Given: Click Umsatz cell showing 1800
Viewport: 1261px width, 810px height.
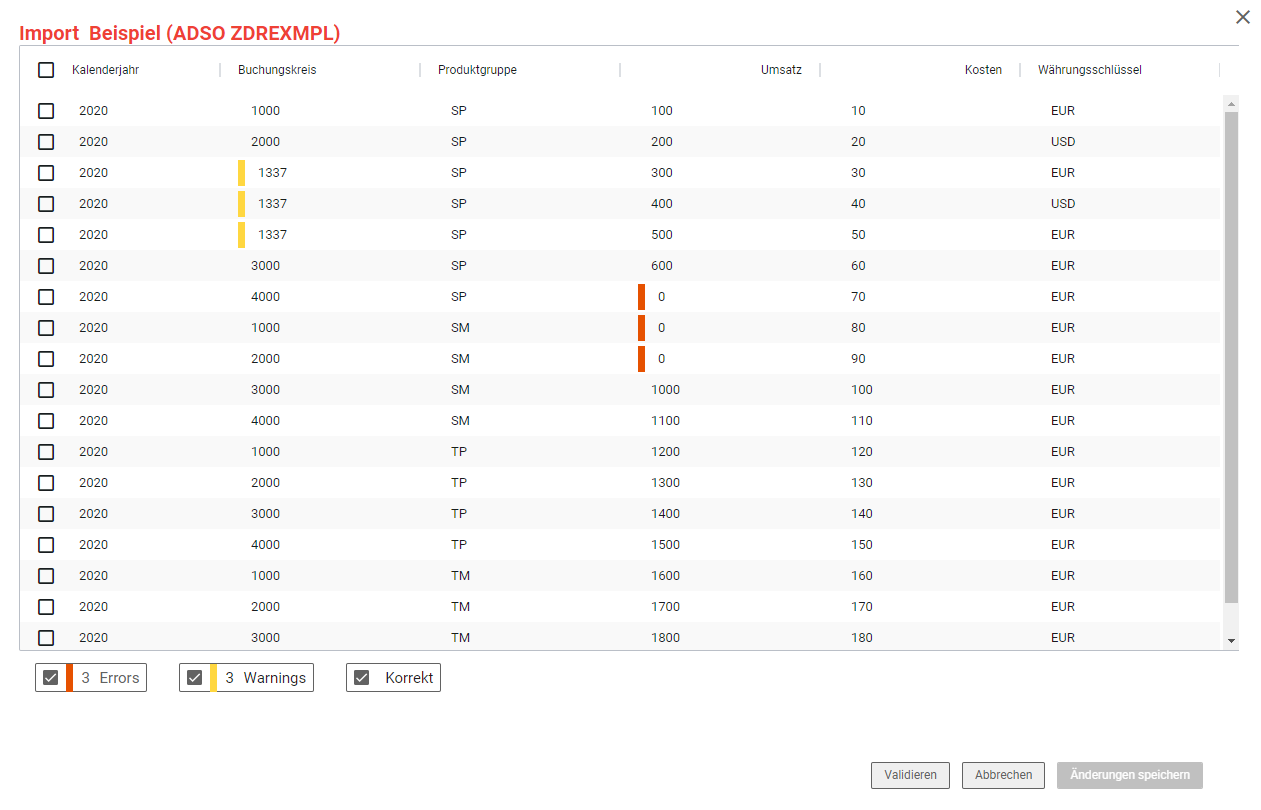Looking at the screenshot, I should tap(665, 638).
